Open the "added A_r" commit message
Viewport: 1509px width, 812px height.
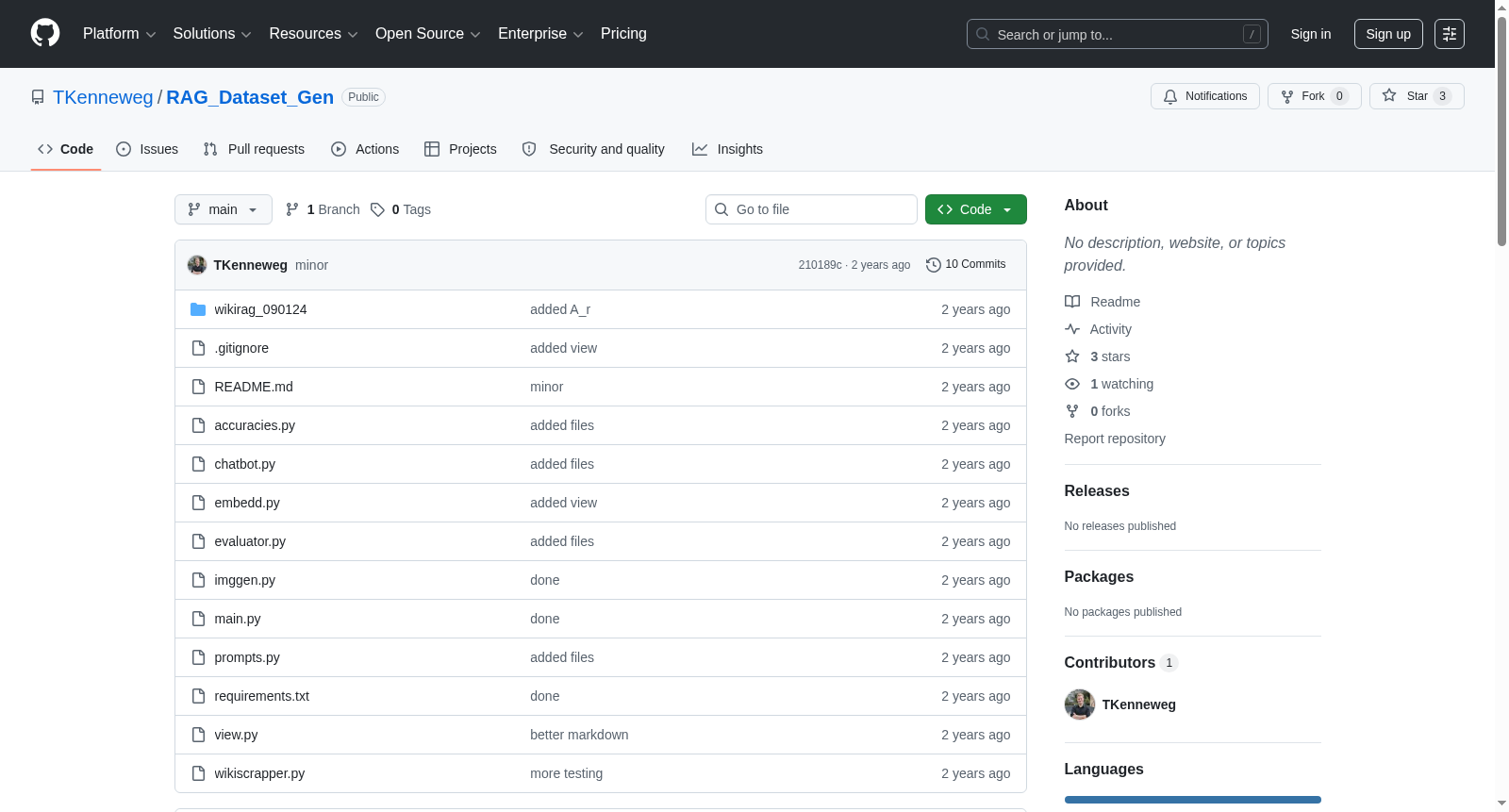(x=560, y=309)
